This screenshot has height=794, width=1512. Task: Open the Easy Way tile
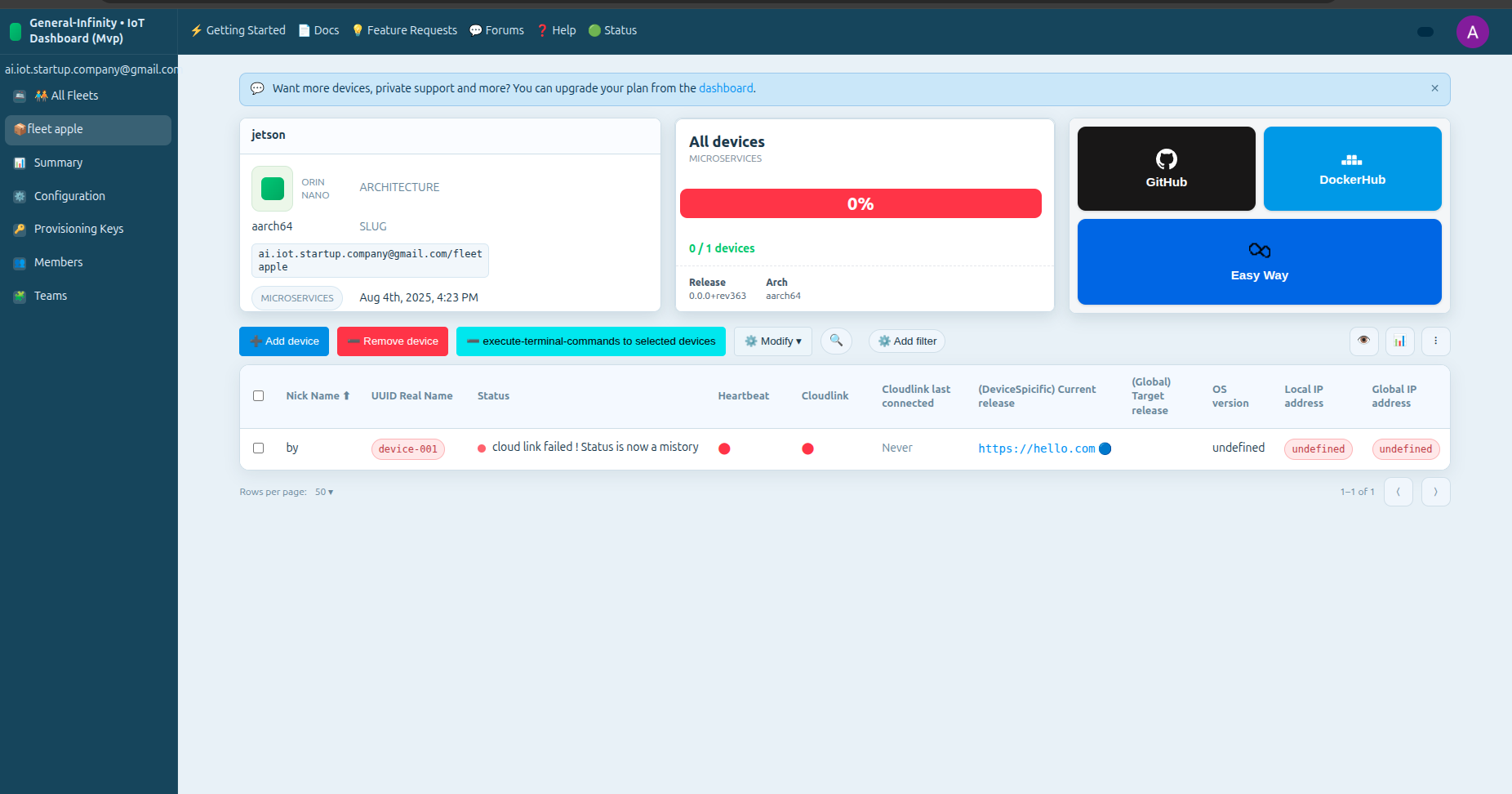point(1259,261)
